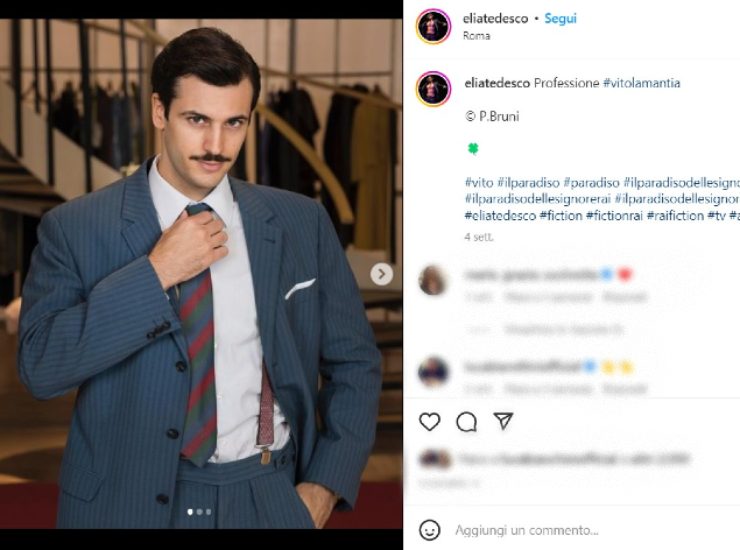Click the avatar beside the caption text
Image resolution: width=740 pixels, height=550 pixels.
(x=433, y=89)
